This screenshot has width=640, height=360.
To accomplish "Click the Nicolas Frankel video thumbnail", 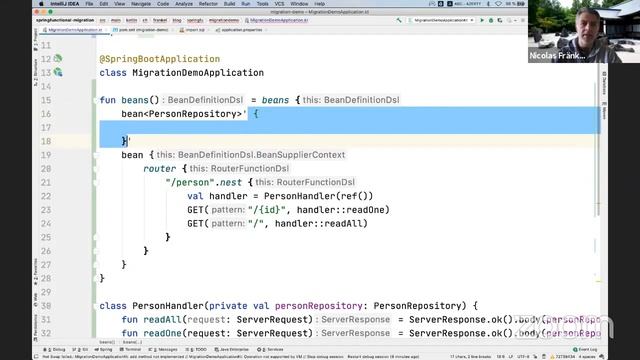I will (584, 31).
